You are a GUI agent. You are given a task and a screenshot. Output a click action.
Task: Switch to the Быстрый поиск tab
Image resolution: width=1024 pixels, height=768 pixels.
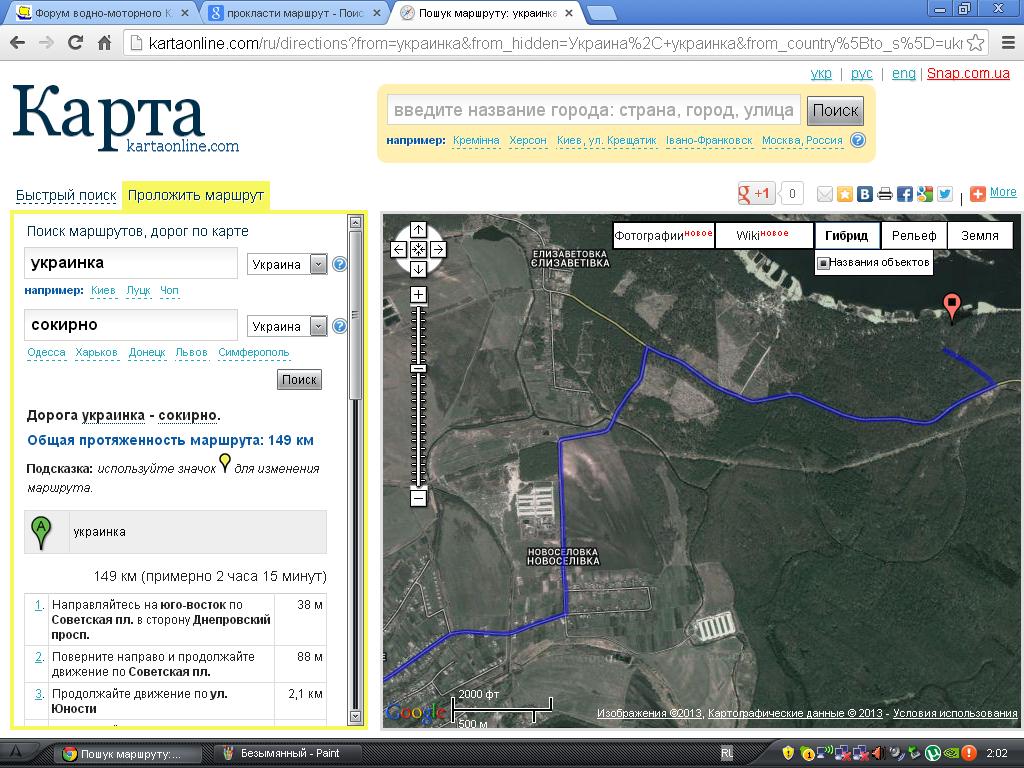pyautogui.click(x=66, y=195)
